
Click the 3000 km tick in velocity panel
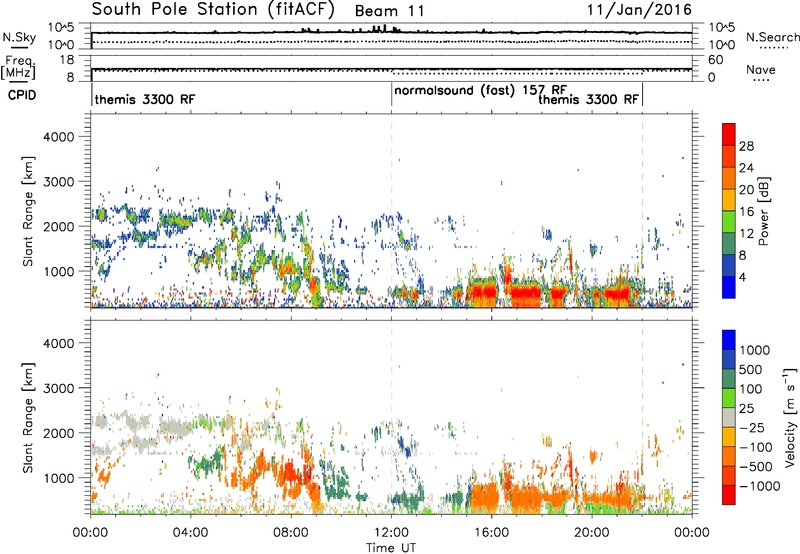(59, 388)
